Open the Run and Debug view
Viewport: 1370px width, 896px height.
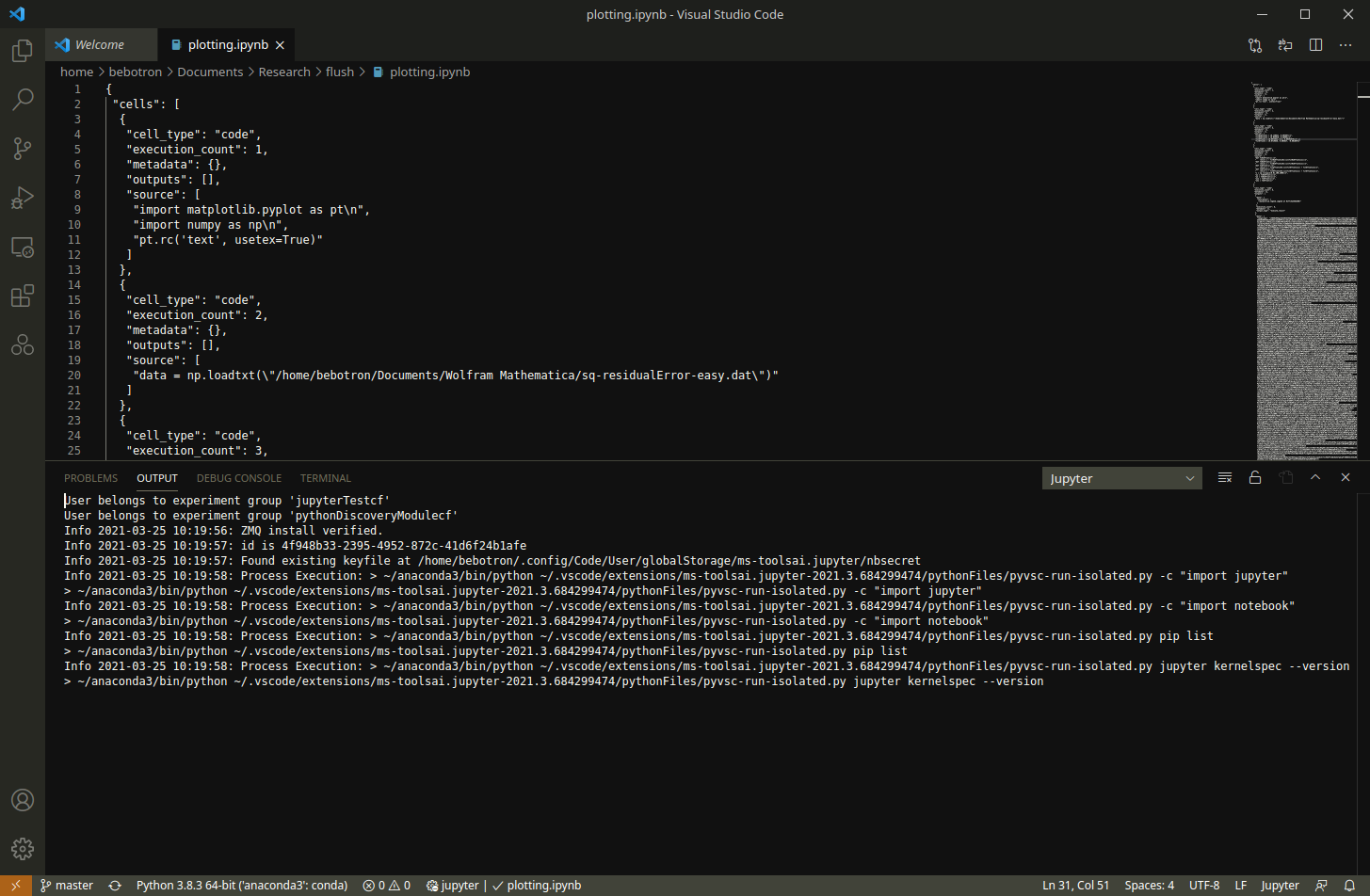pyautogui.click(x=22, y=197)
